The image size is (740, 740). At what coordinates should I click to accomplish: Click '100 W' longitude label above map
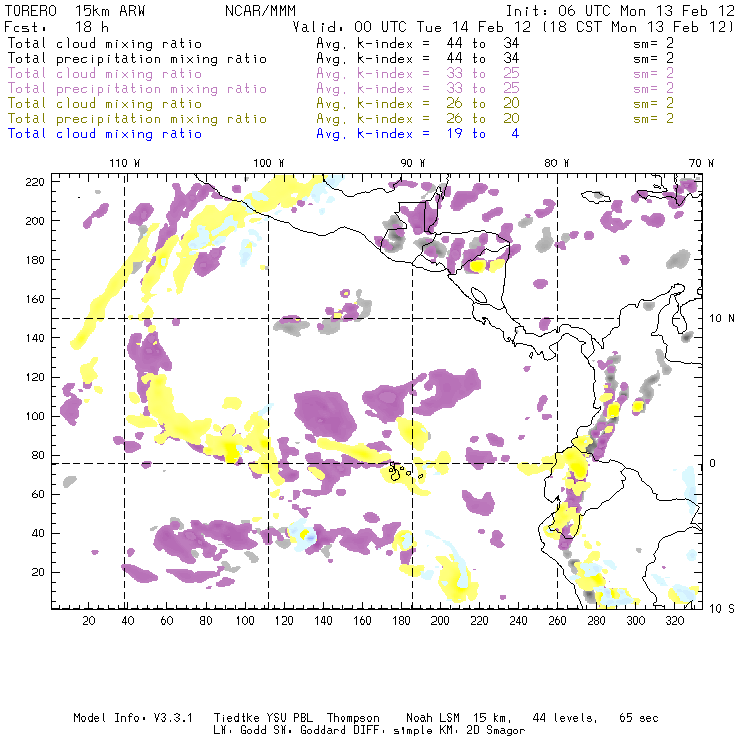pyautogui.click(x=269, y=163)
